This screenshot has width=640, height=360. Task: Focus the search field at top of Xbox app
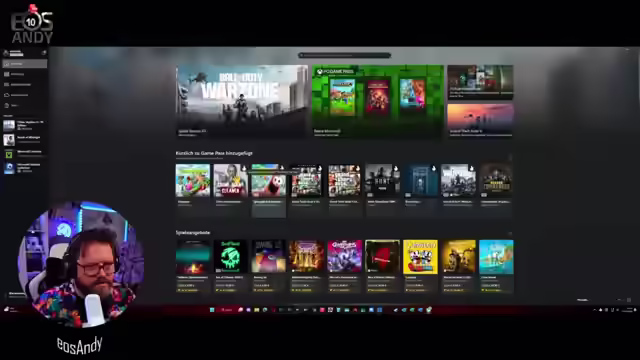(344, 55)
